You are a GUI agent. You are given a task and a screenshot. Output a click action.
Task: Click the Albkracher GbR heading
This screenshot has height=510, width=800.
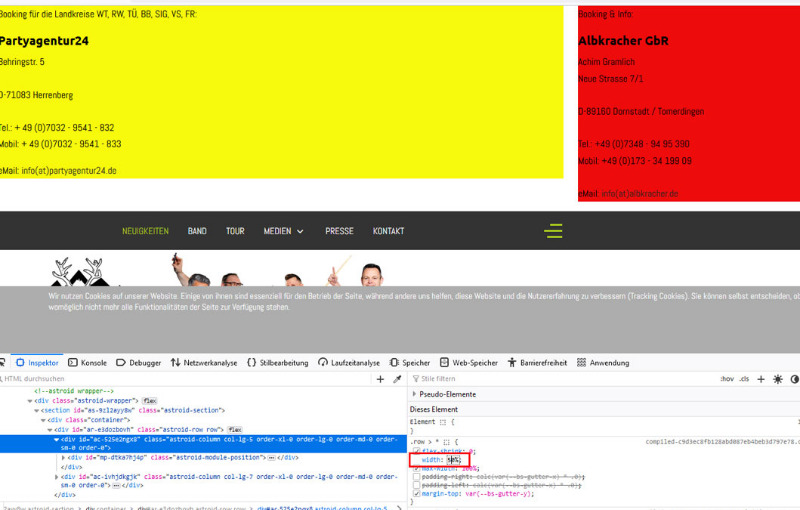point(623,41)
